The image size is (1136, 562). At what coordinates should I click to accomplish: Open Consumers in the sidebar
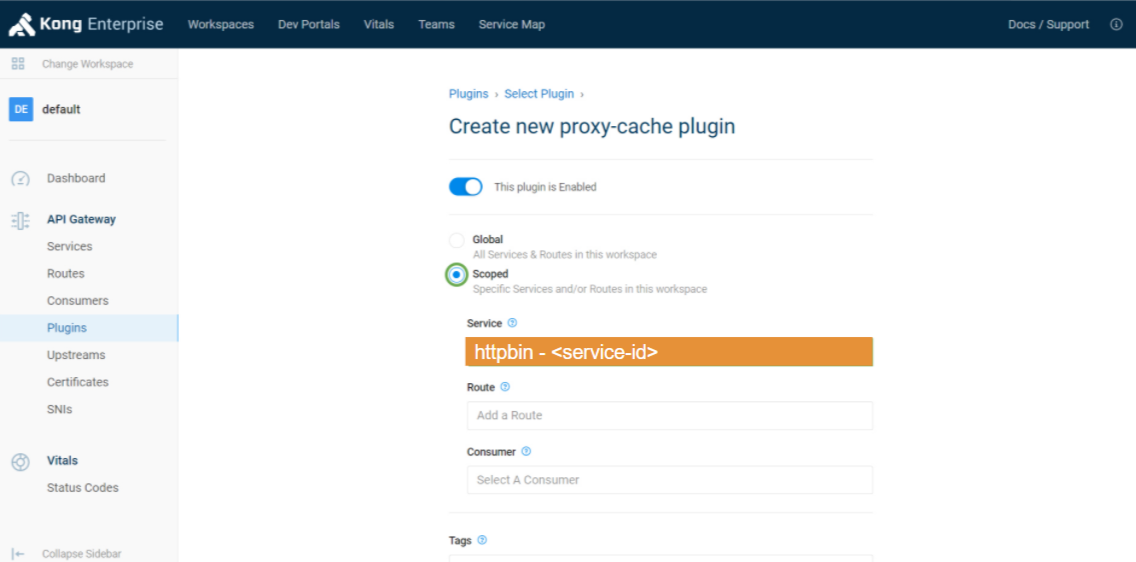(78, 301)
